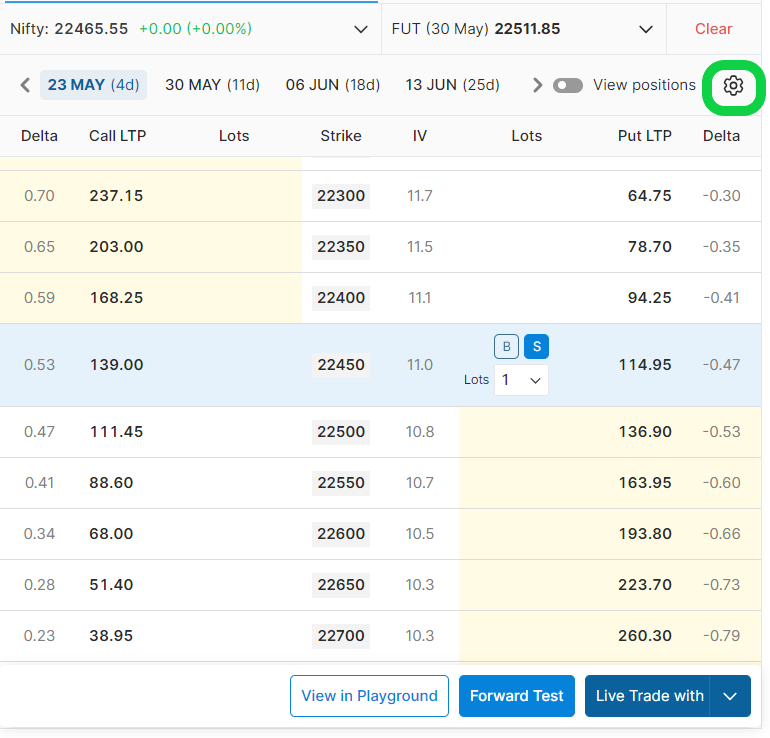Screen dimensions: 770x738
Task: Click the Clear button
Action: click(x=714, y=29)
